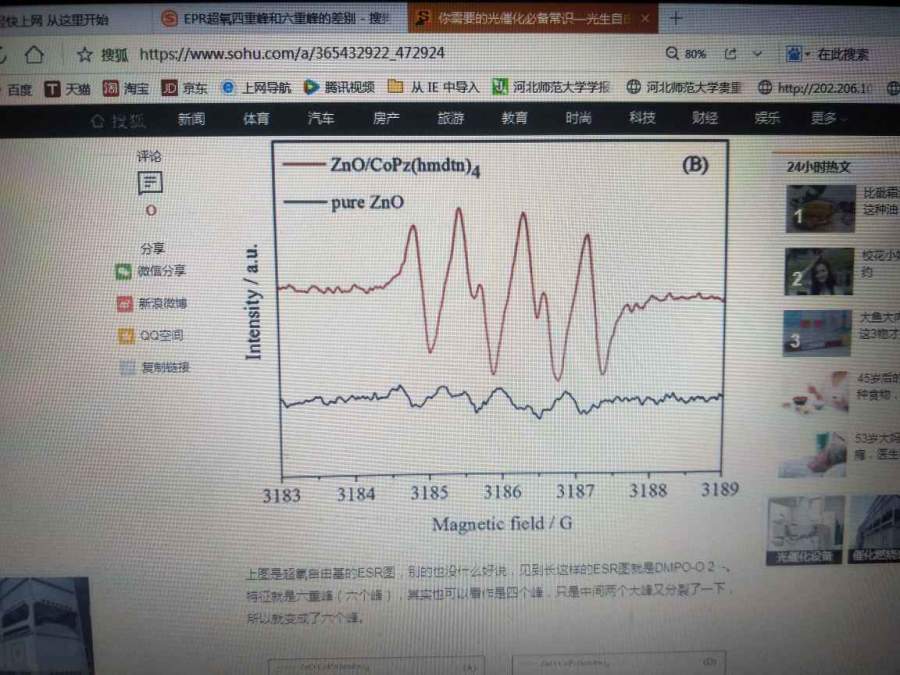Open the 上网导航 bookmark

[256, 87]
